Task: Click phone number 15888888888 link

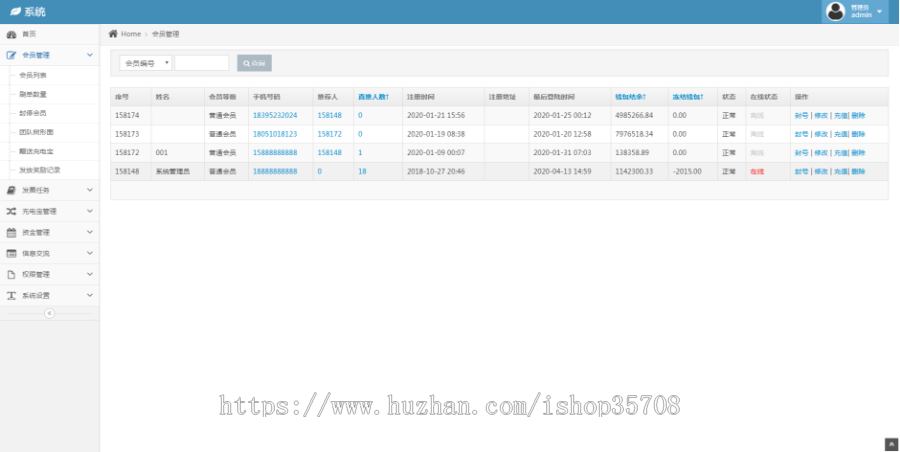Action: point(275,153)
